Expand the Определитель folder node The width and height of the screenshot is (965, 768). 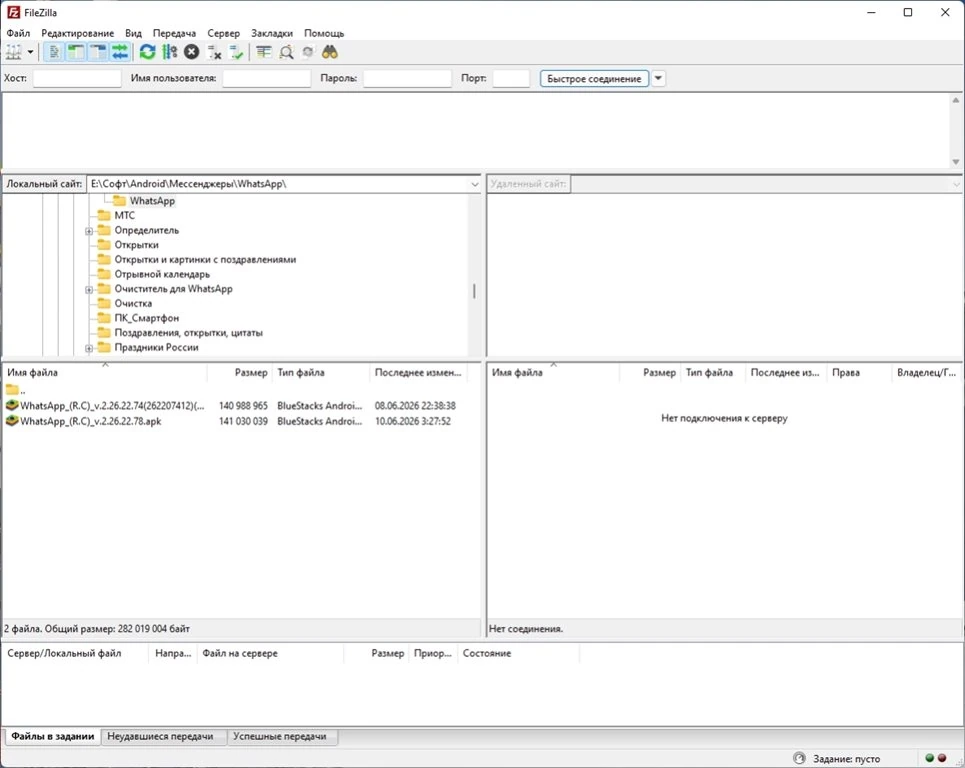pos(89,231)
